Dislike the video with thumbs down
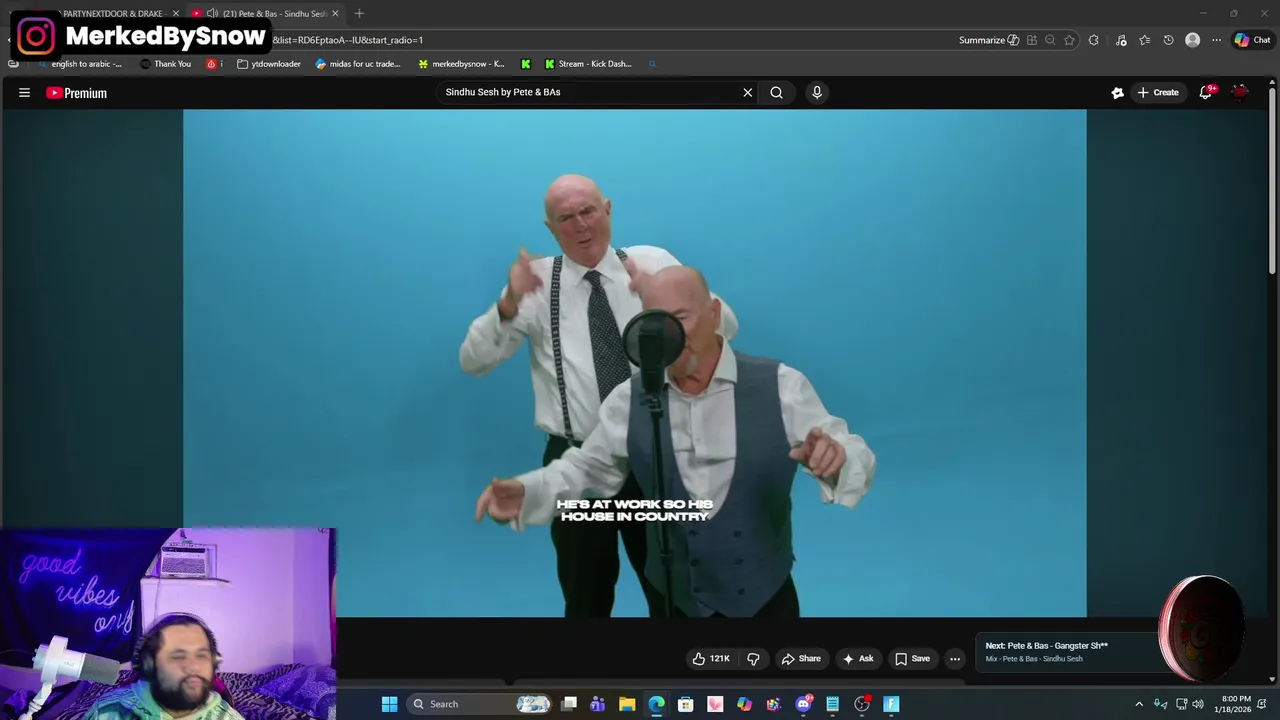The height and width of the screenshot is (720, 1280). 753,658
